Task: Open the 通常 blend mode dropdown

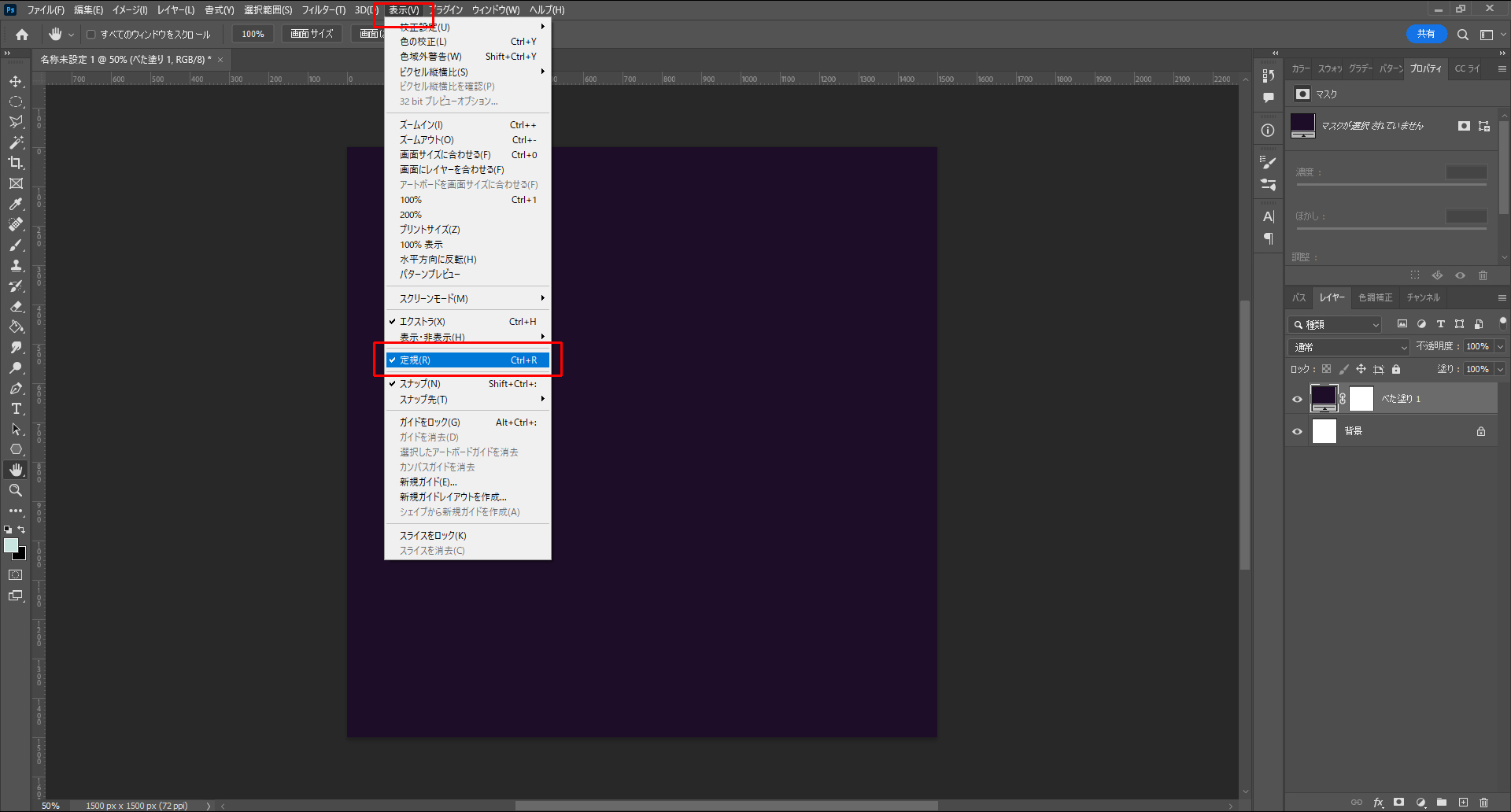Action: (1349, 347)
